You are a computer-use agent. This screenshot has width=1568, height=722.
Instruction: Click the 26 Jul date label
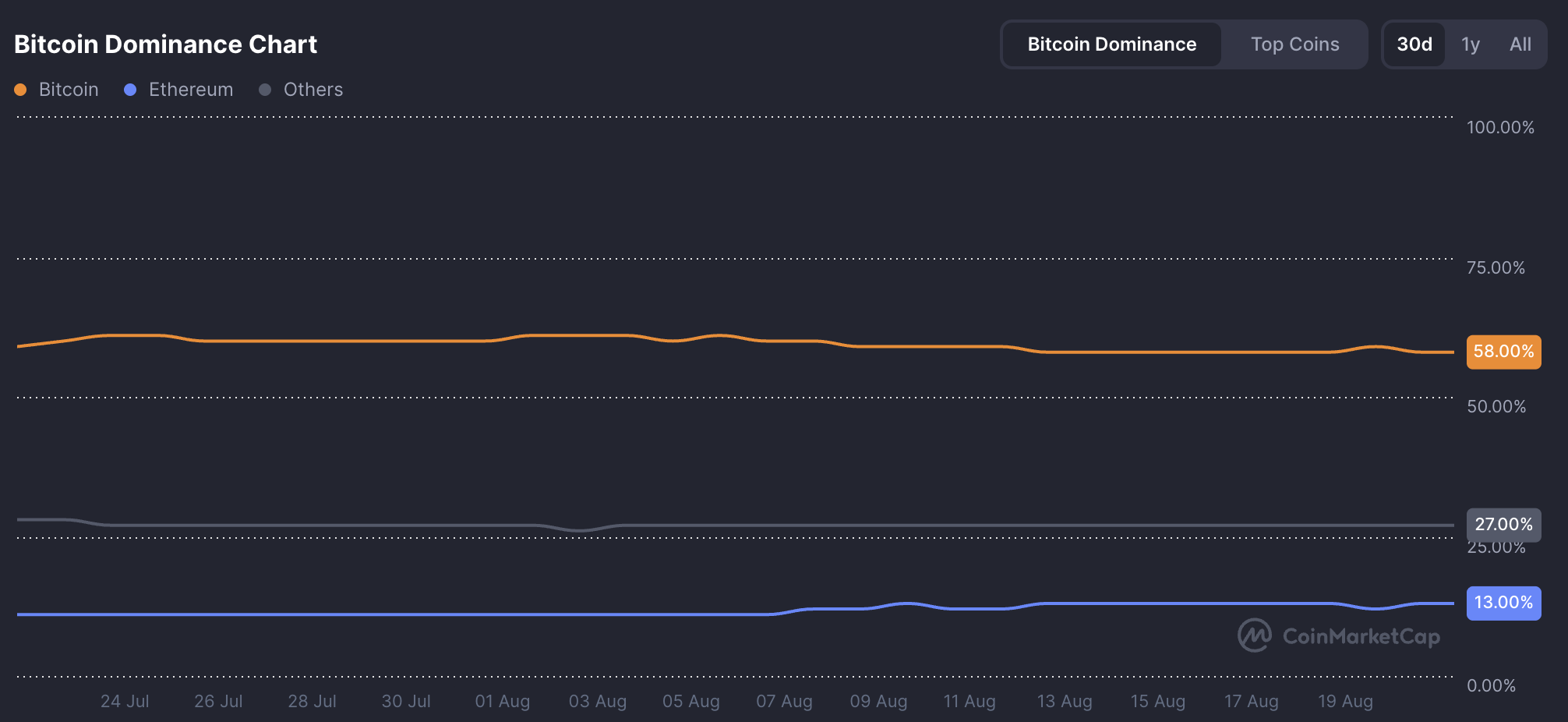pos(218,701)
